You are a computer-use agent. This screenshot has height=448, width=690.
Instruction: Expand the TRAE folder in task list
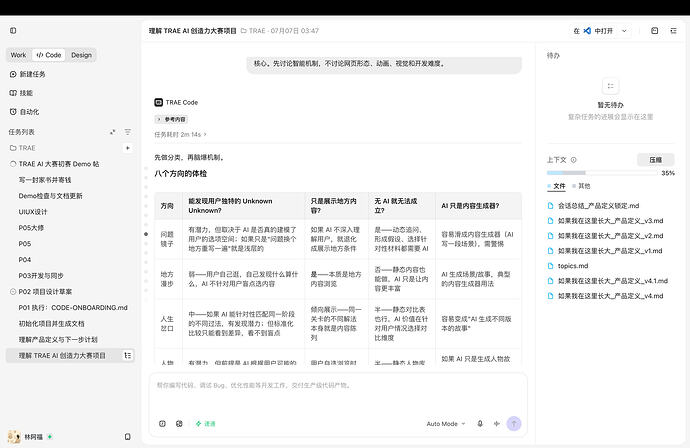point(22,148)
